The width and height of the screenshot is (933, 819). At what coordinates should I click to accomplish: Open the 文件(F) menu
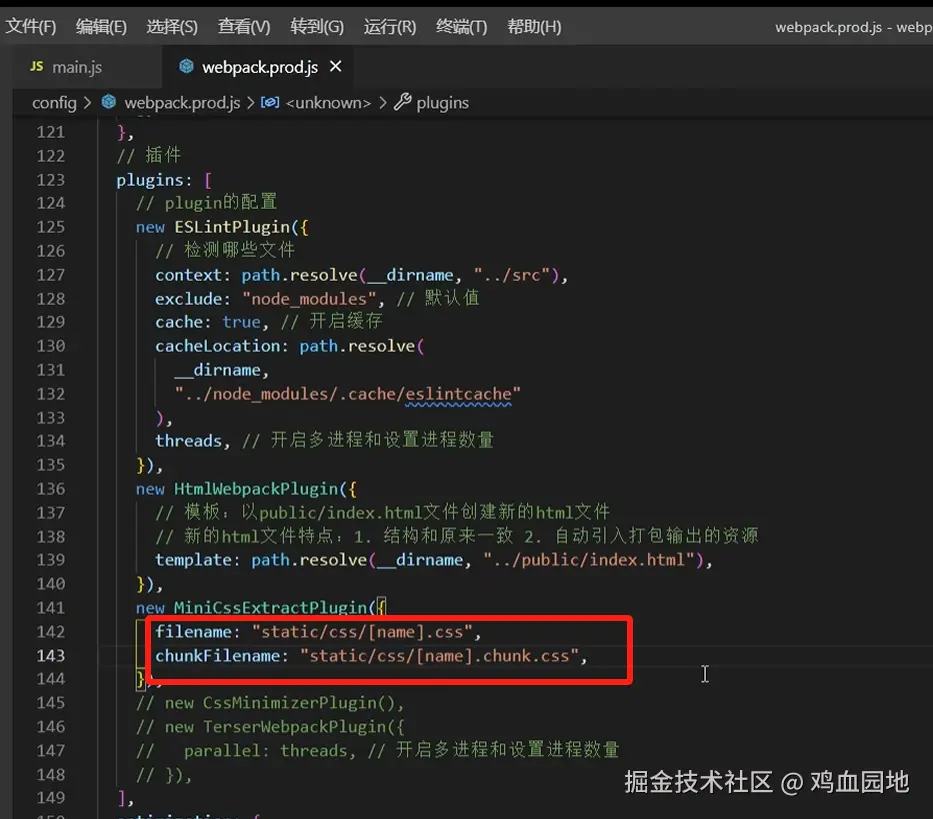[x=30, y=27]
